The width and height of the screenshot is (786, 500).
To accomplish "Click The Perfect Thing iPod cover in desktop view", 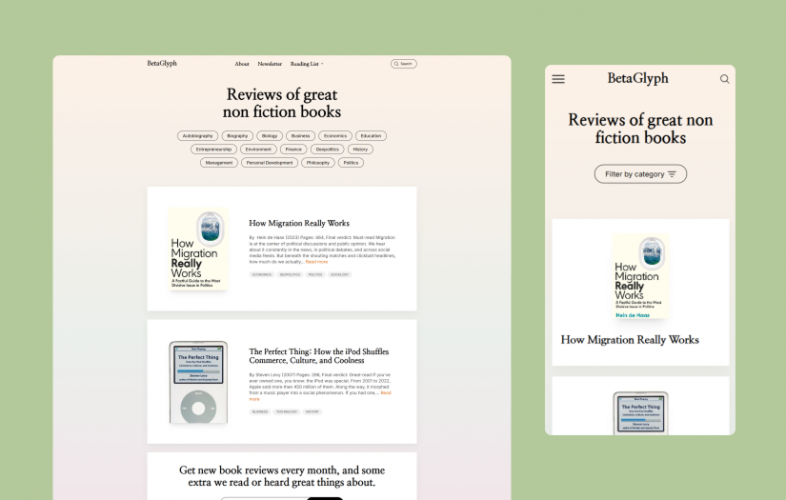I will click(x=199, y=382).
